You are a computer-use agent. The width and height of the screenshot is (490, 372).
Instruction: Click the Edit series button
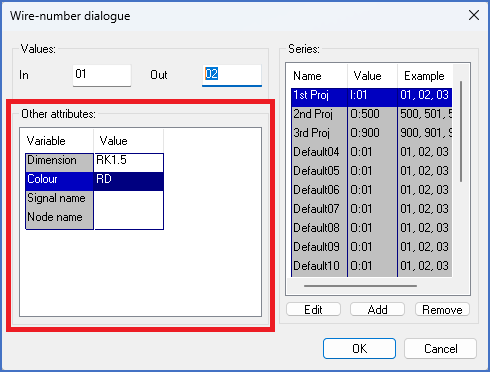tap(313, 310)
